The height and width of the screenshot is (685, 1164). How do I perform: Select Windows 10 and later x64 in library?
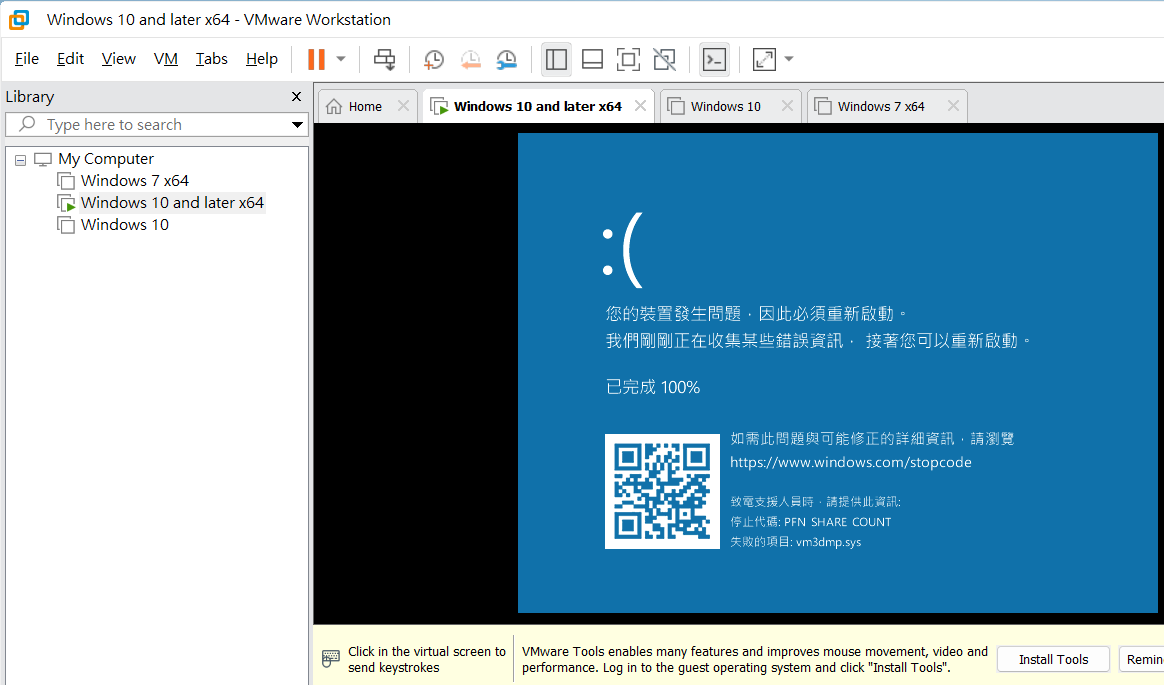coord(172,203)
